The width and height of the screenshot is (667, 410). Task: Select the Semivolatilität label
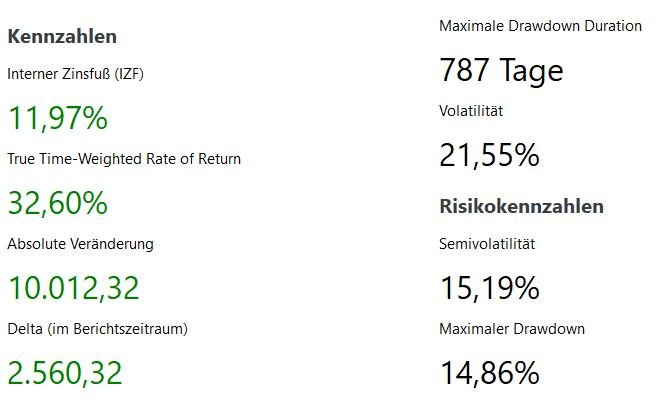487,244
